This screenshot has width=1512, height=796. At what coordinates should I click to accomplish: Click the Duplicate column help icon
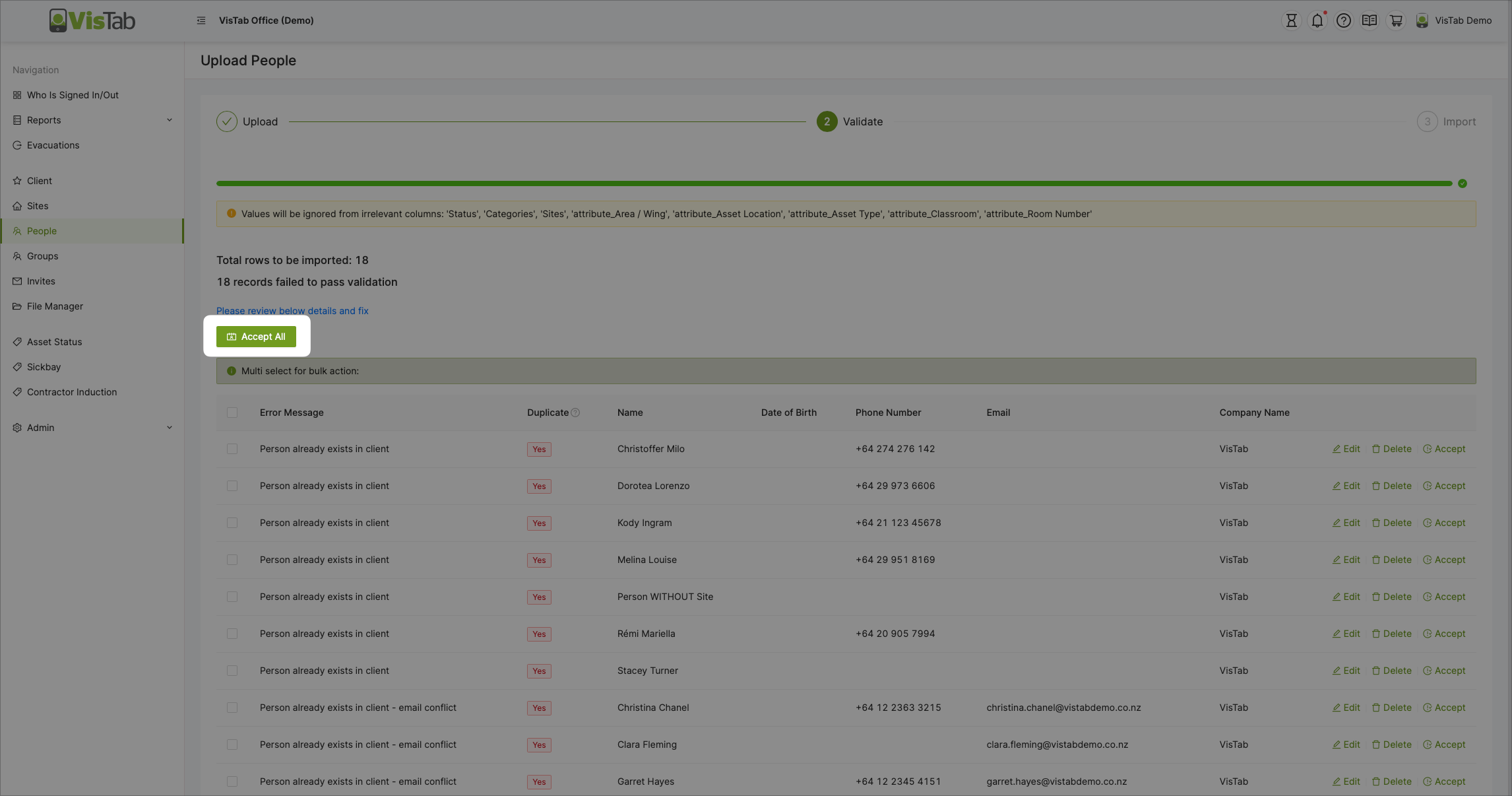tap(575, 413)
